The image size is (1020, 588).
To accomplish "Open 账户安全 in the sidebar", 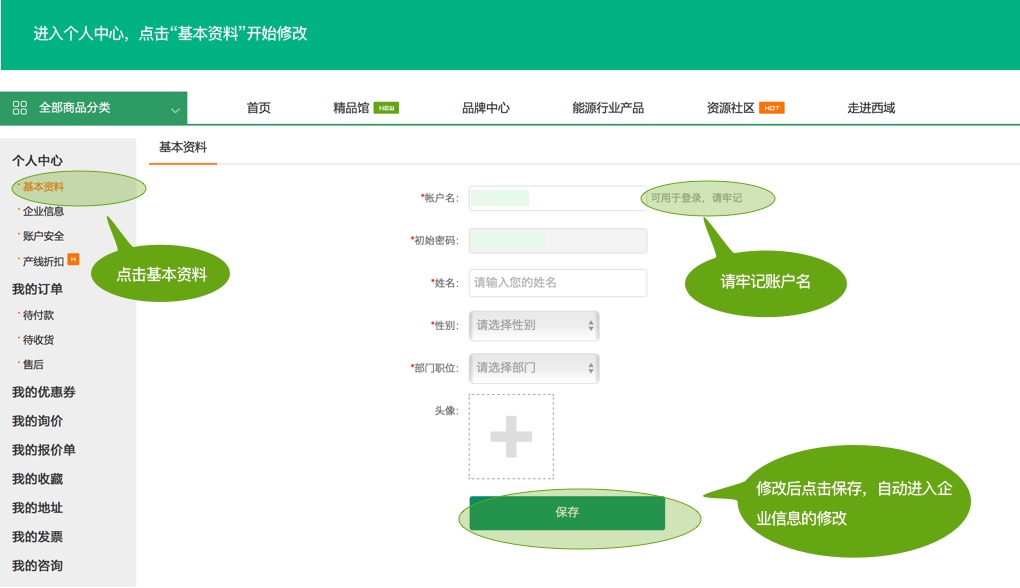I will [x=43, y=236].
